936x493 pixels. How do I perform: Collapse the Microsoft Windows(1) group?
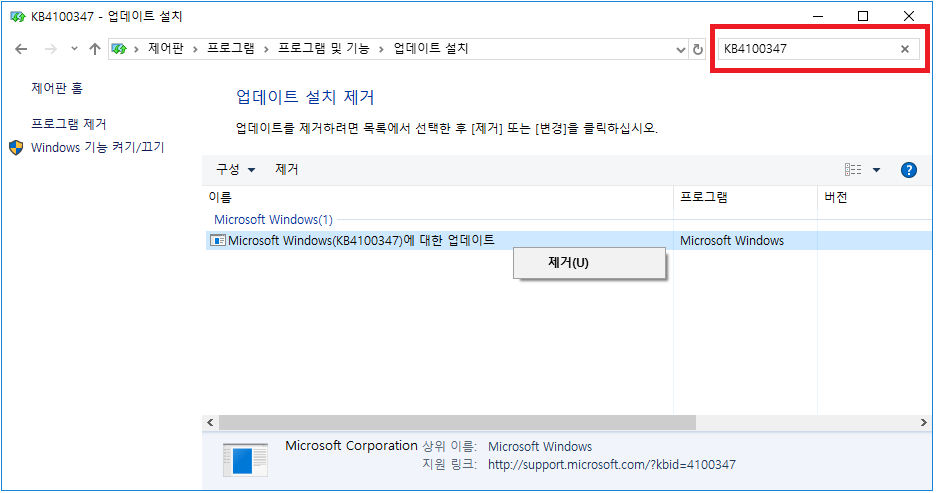[273, 220]
